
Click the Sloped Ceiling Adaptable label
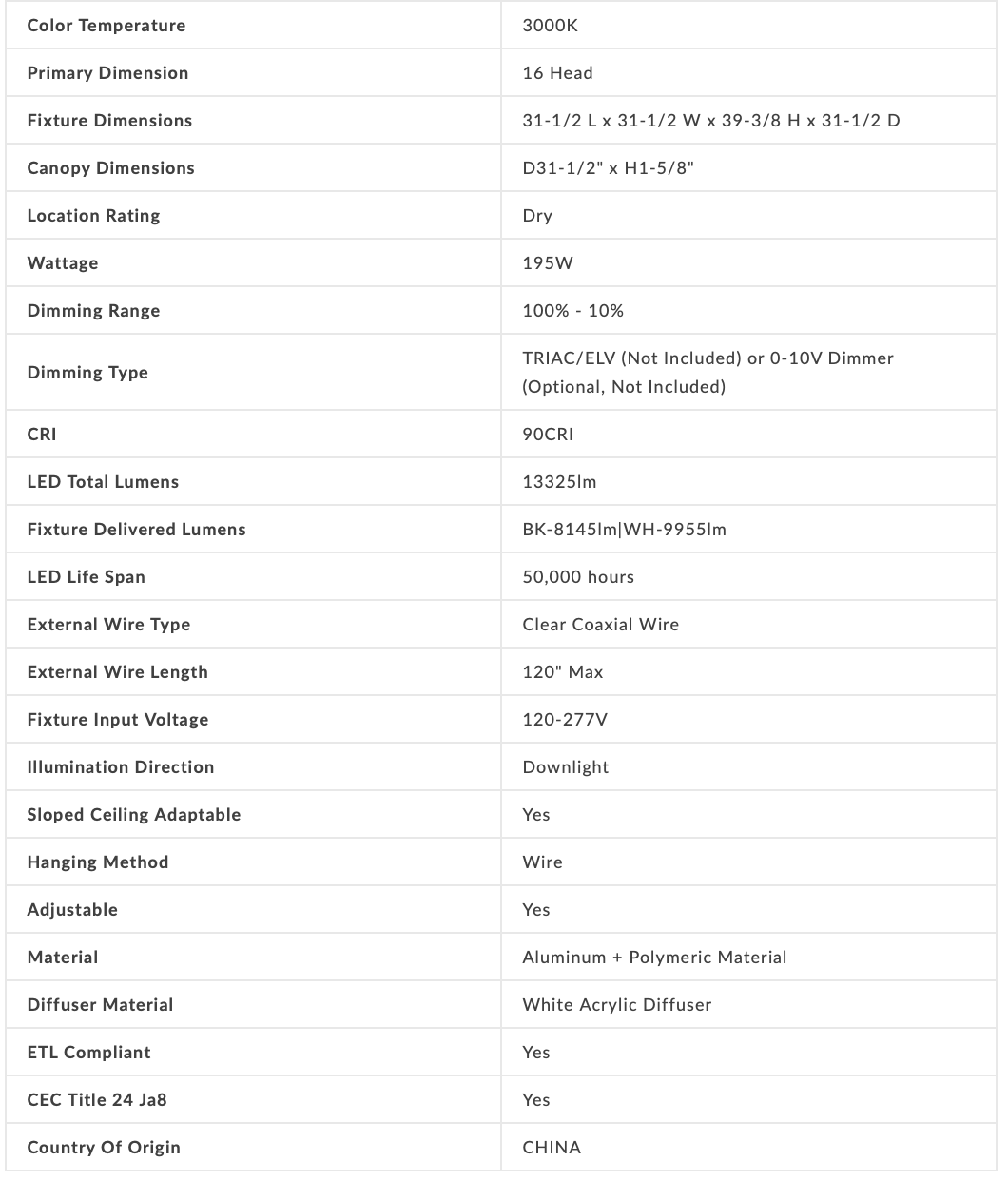pos(134,815)
